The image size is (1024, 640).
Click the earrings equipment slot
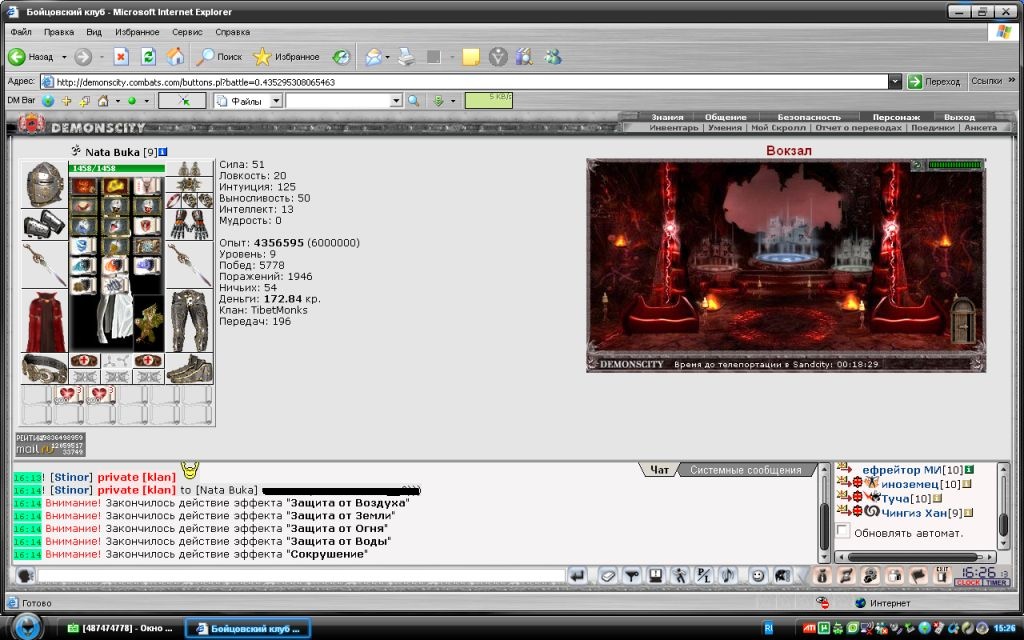pyautogui.click(x=190, y=168)
